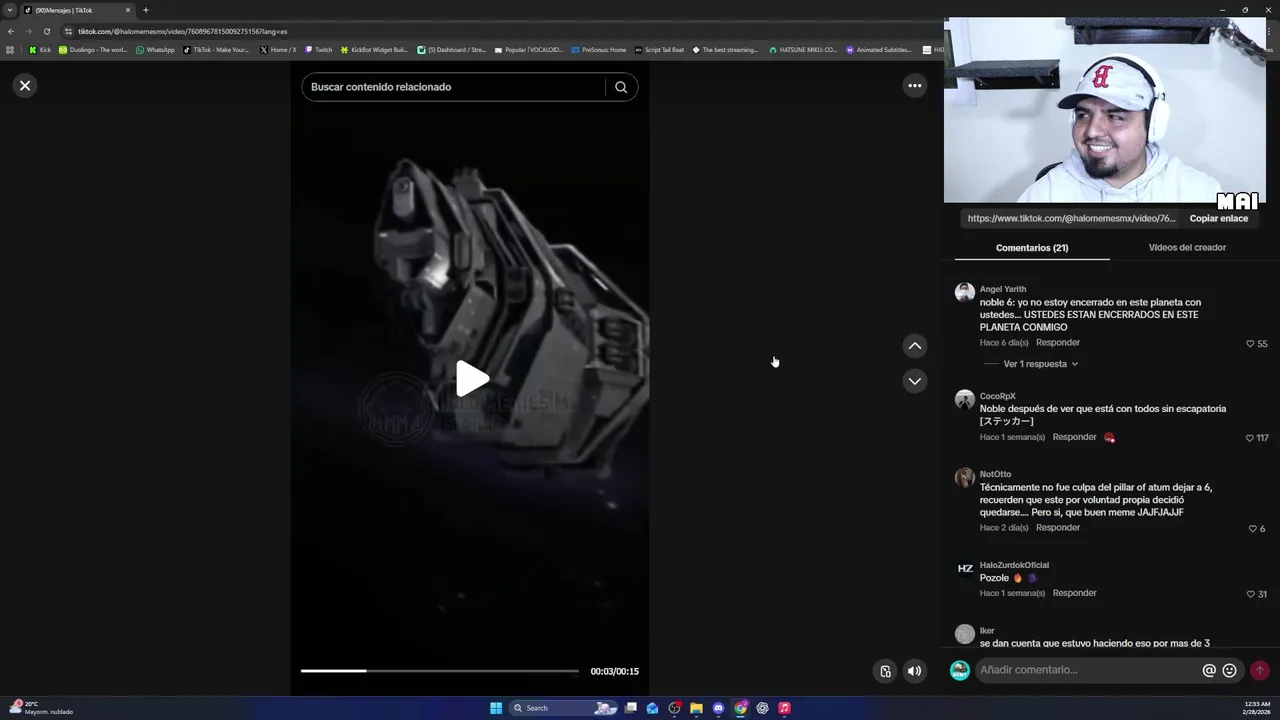Screen dimensions: 1280x720
Task: Like Angel Yarith's comment heart
Action: coord(1250,344)
